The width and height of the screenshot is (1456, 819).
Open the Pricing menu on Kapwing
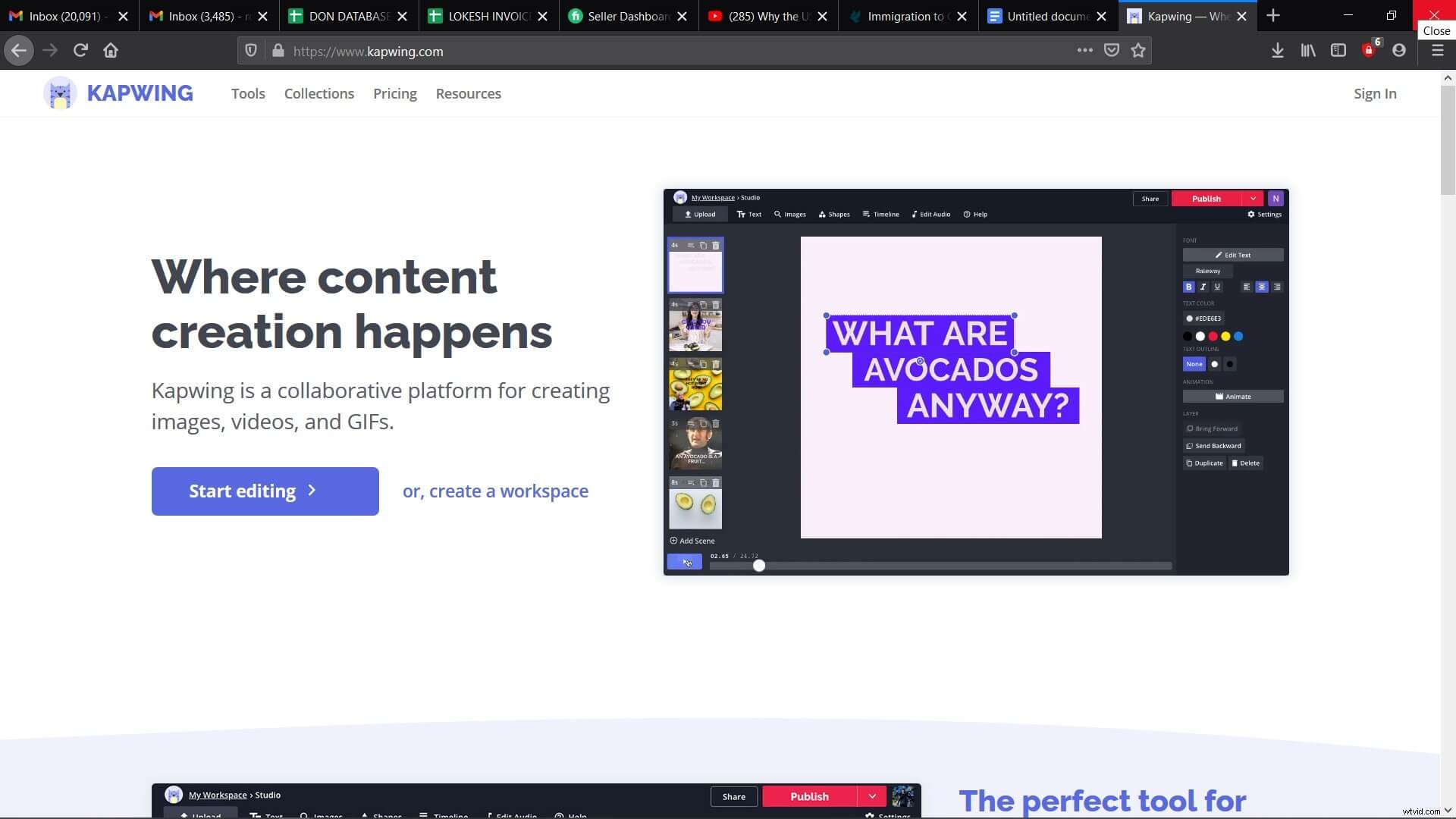[394, 93]
